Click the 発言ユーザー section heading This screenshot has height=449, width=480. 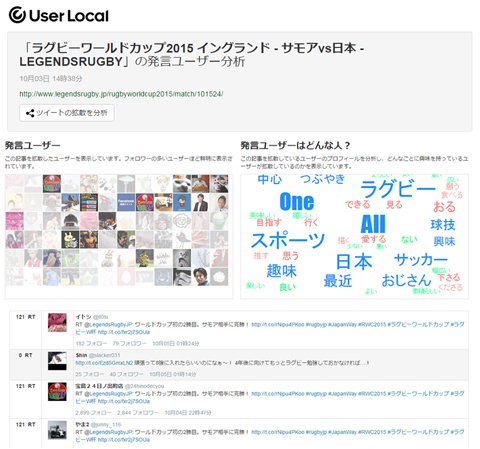(33, 145)
